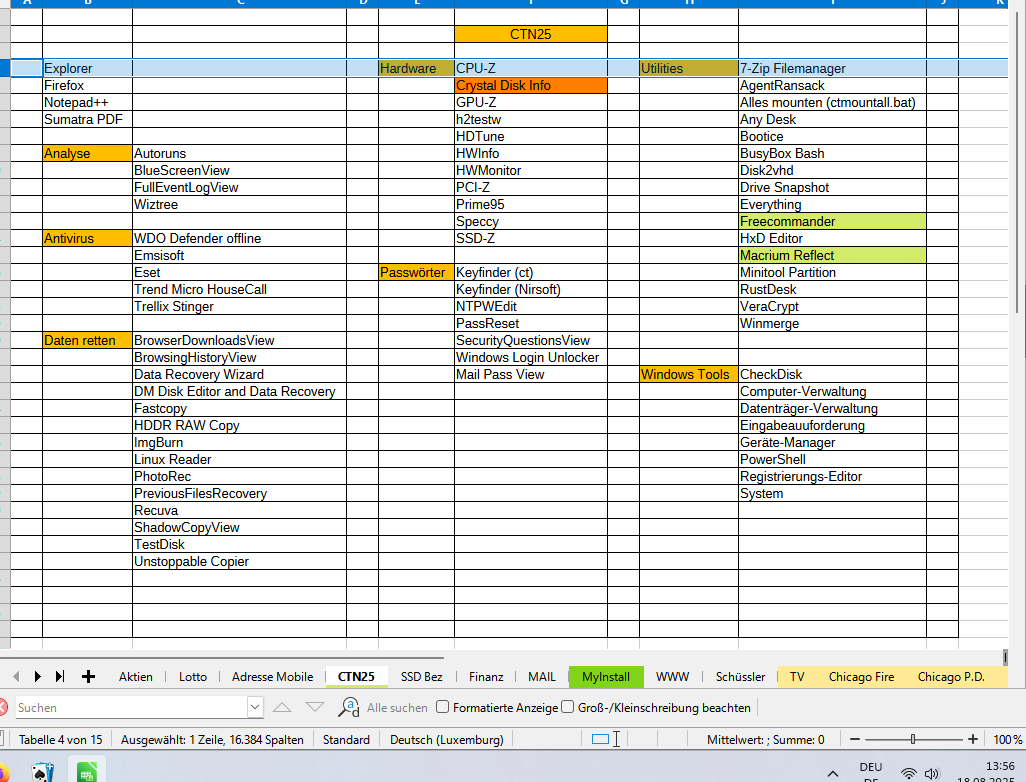Select the Notepad++ cell

pyautogui.click(x=87, y=102)
